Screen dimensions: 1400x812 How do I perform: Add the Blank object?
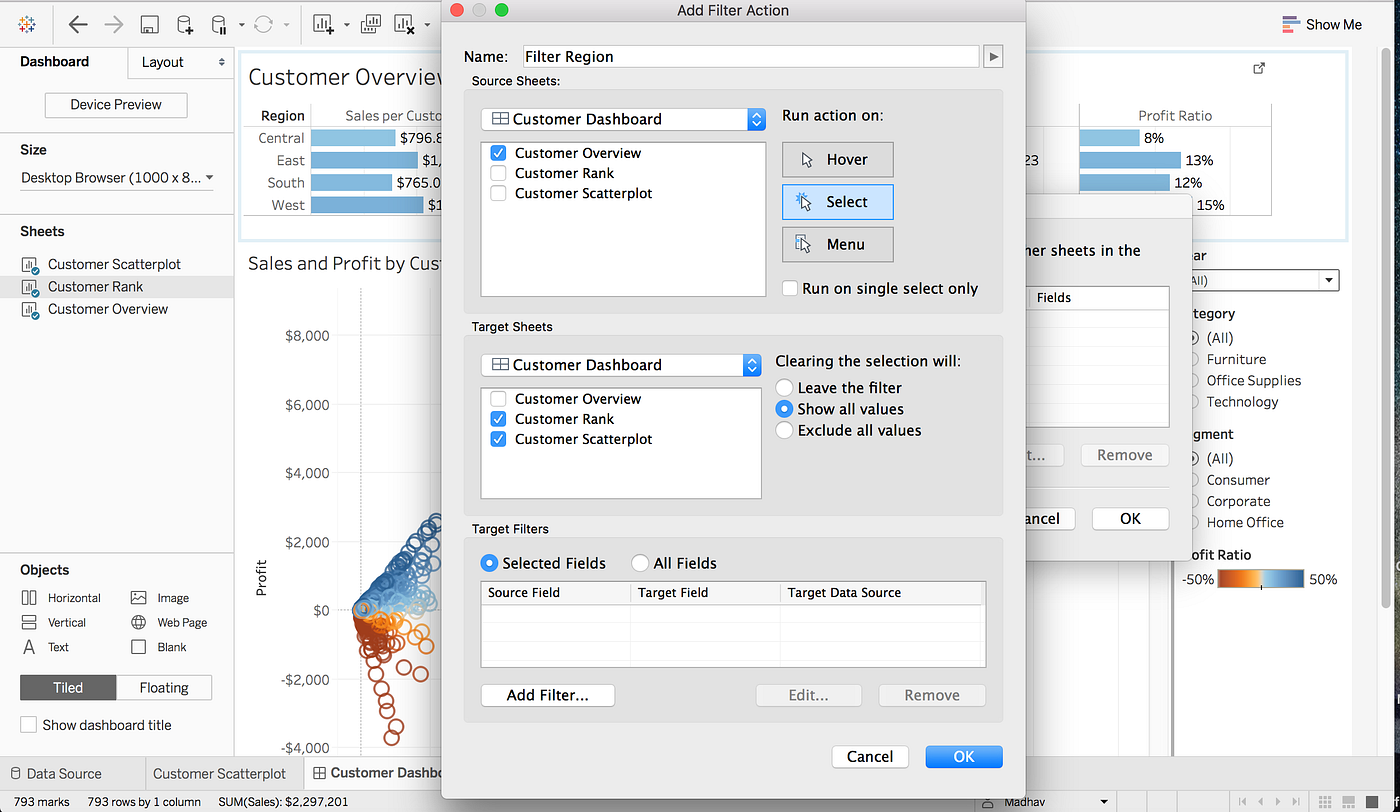(159, 647)
